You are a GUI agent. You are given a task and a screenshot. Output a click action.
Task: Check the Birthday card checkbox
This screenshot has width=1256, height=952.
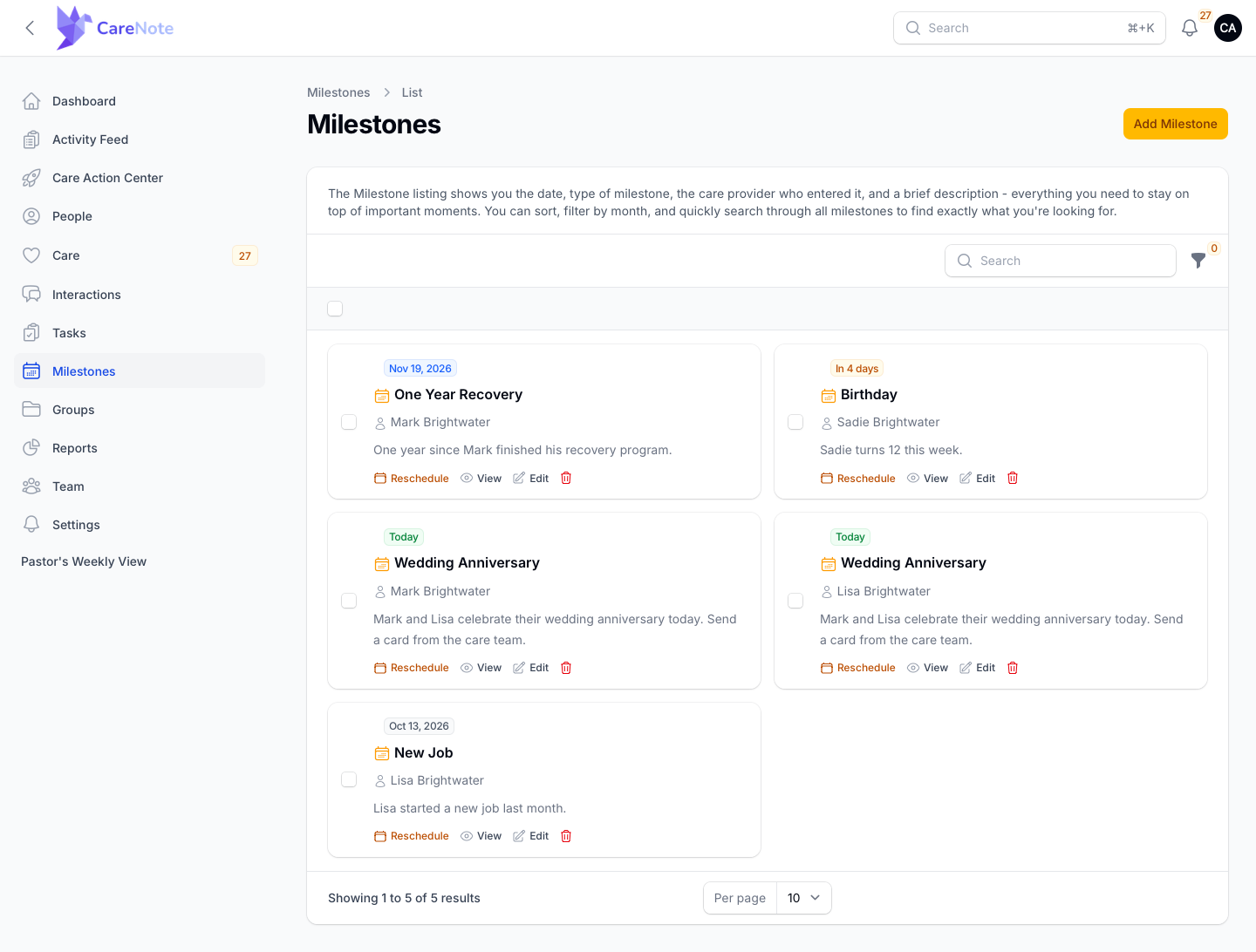(795, 422)
